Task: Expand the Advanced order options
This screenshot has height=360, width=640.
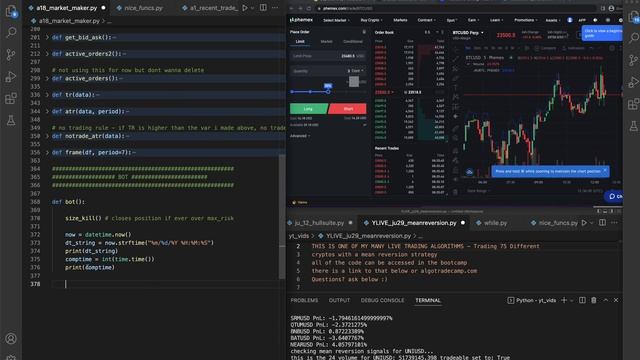Action: coord(300,136)
